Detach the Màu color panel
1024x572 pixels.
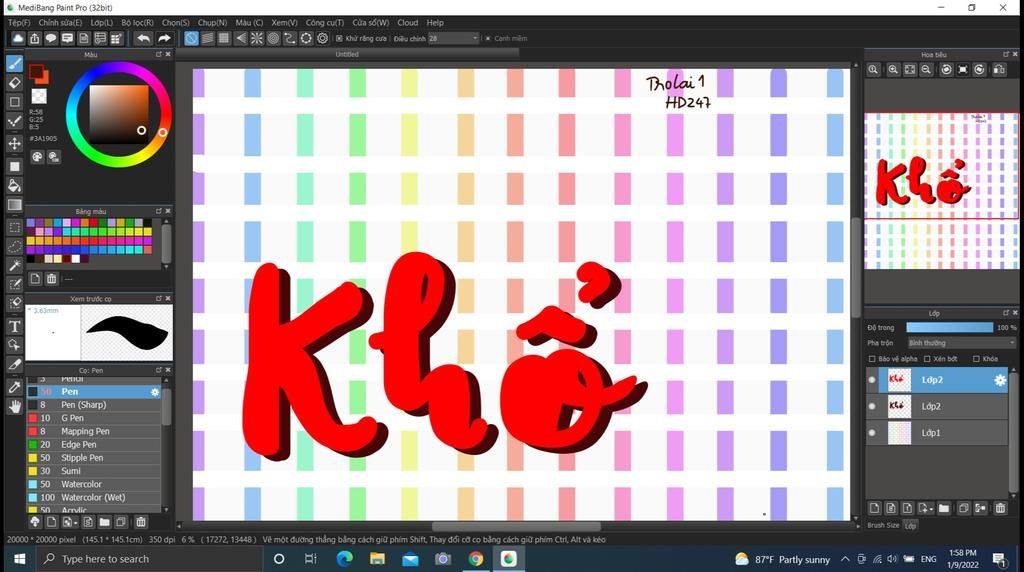pos(159,54)
